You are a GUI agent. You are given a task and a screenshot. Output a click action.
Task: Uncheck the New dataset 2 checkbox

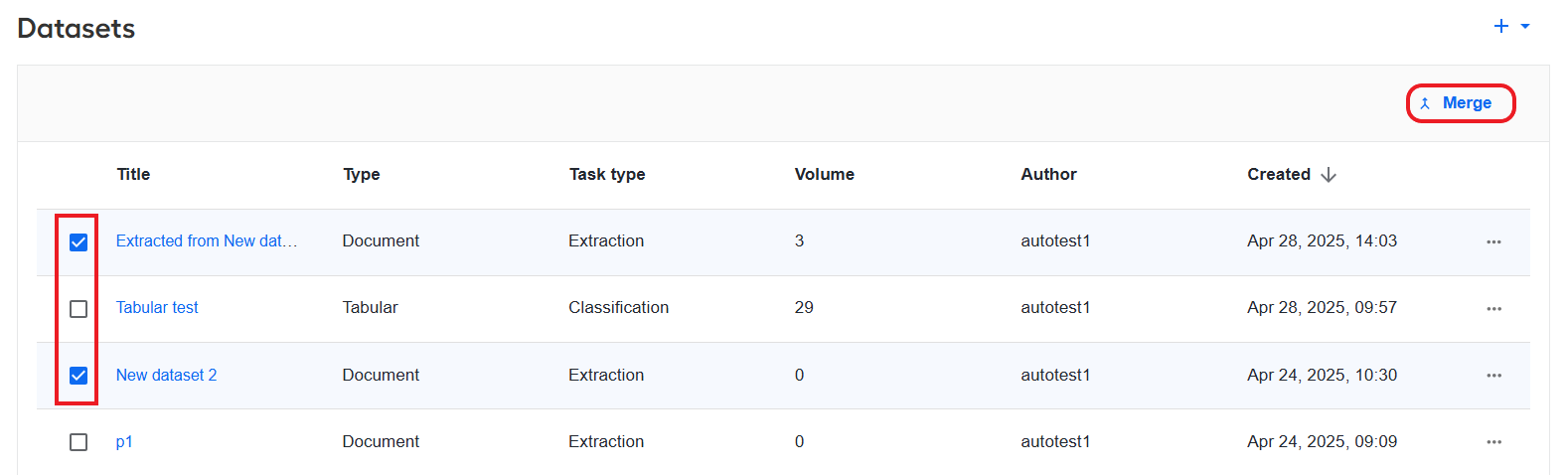pos(78,376)
